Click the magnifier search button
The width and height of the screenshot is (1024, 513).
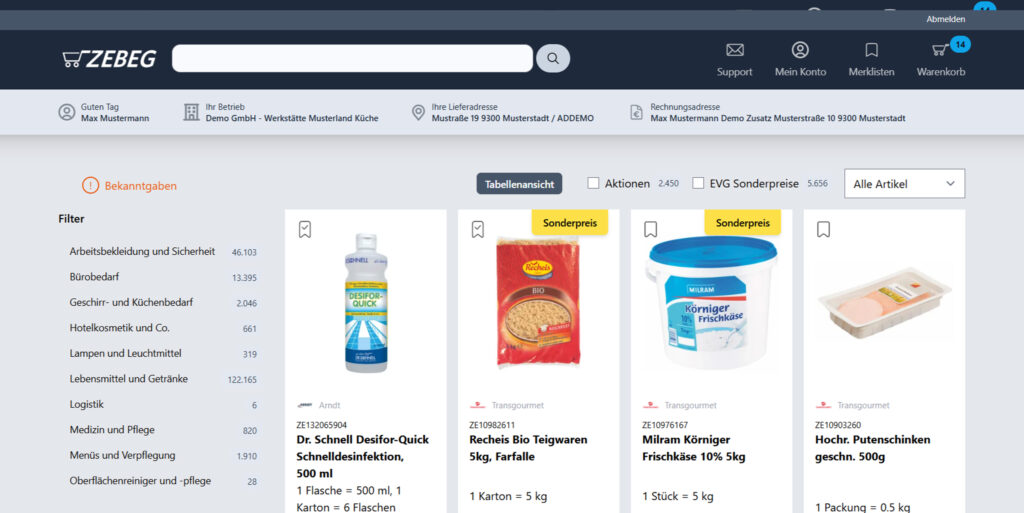(x=552, y=59)
